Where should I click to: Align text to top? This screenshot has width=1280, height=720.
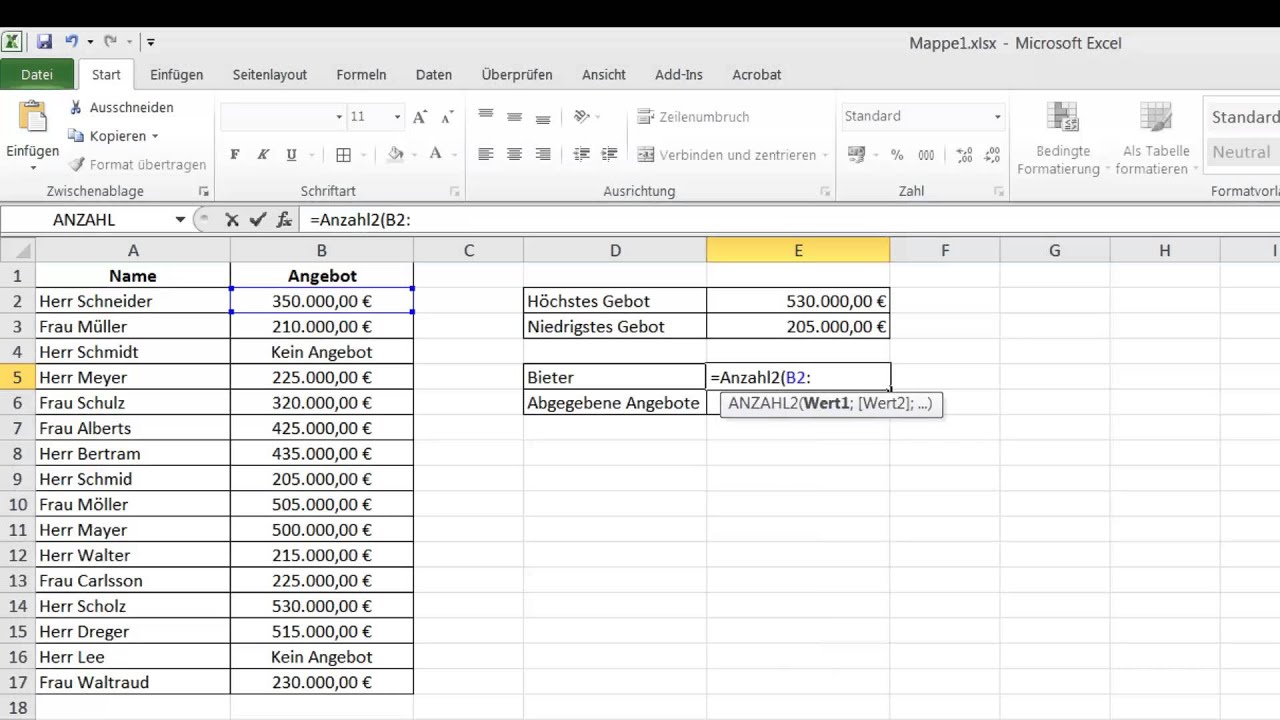(x=486, y=117)
